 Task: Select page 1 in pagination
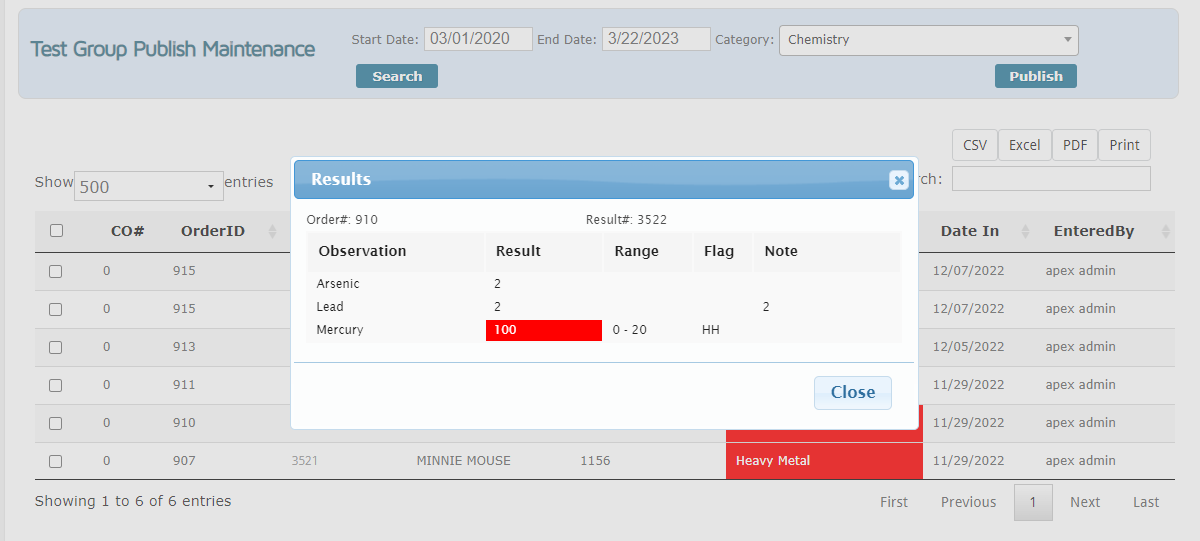click(x=1033, y=502)
